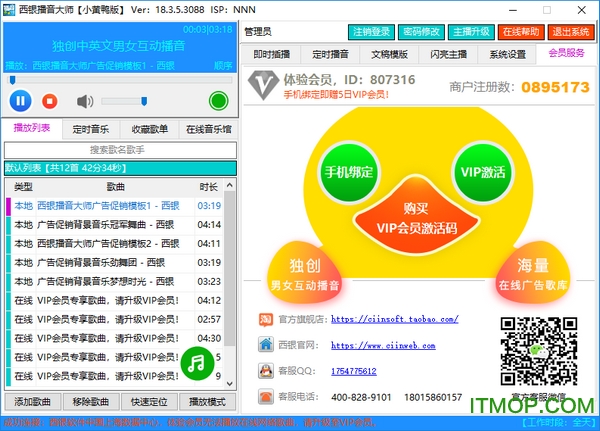Viewport: 600px width, 431px height.
Task: Click the 主播升级 button
Action: pyautogui.click(x=471, y=32)
